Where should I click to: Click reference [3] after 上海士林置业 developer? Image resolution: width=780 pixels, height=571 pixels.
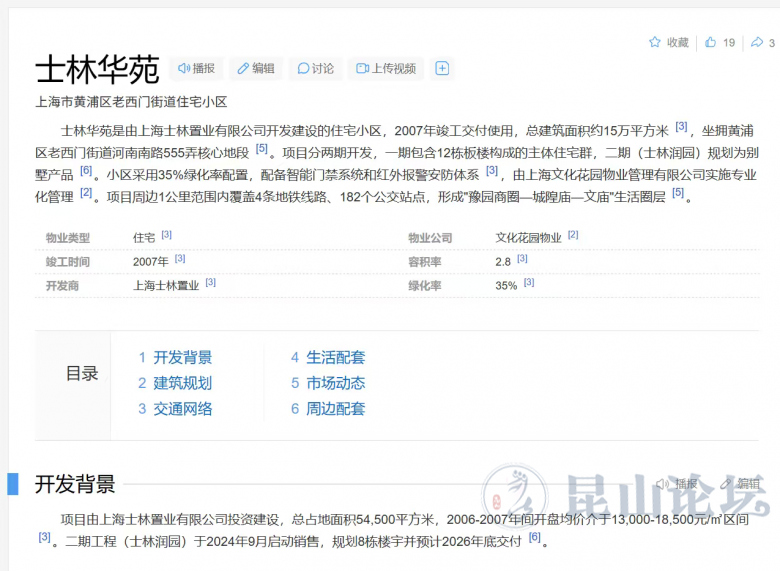click(210, 283)
